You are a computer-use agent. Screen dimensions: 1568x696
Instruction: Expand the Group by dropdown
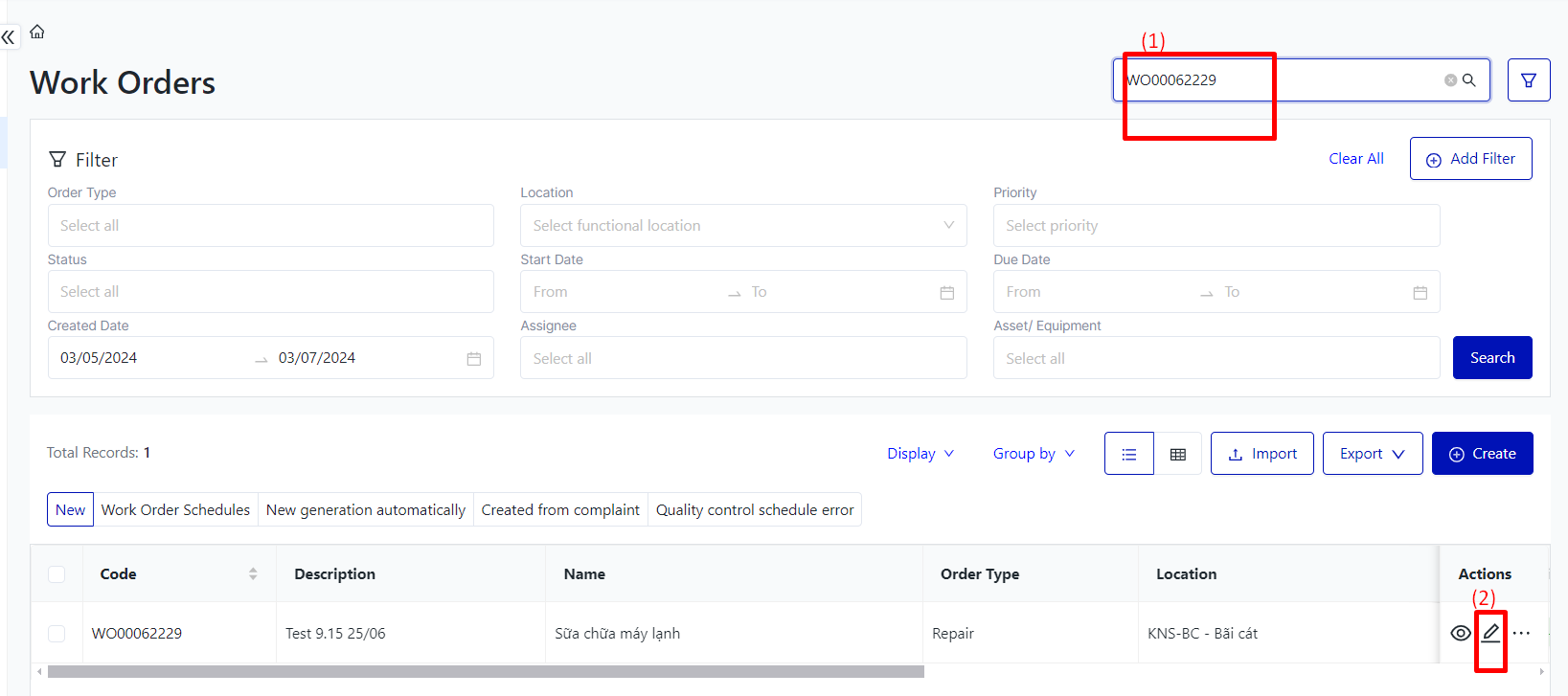[1034, 454]
